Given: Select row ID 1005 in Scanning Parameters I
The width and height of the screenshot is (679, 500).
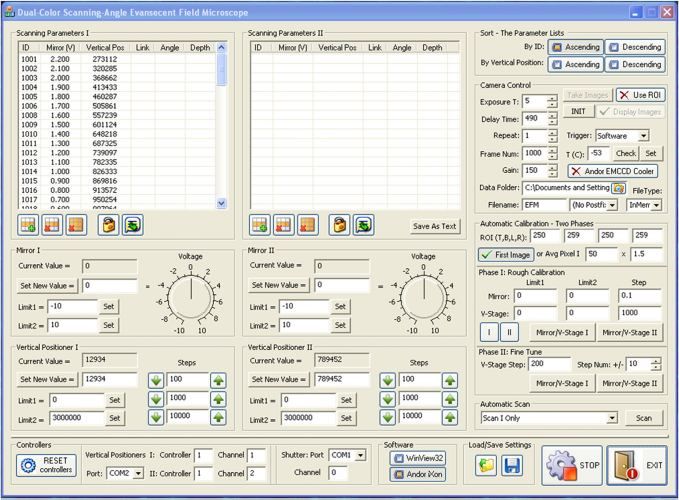Looking at the screenshot, I should pos(117,97).
